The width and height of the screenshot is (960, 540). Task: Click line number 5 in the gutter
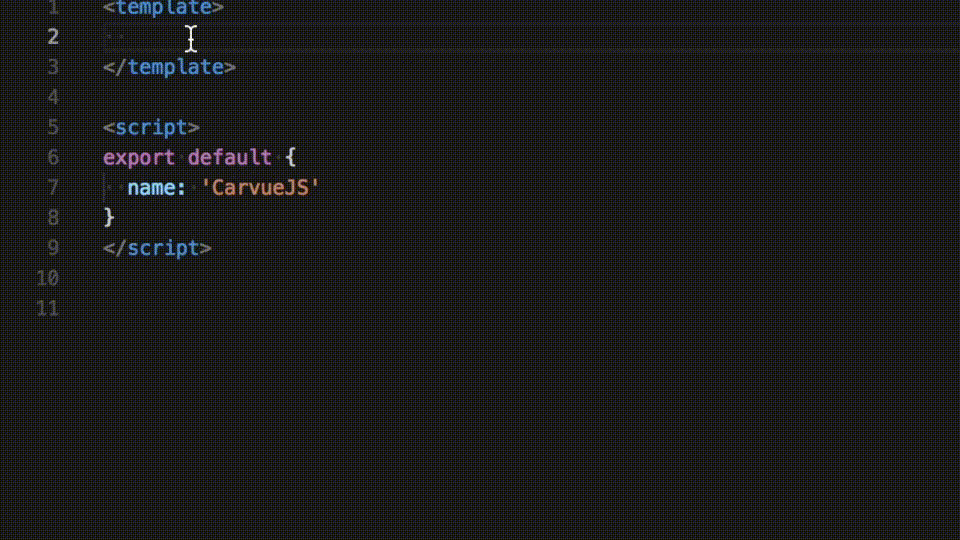[x=52, y=127]
